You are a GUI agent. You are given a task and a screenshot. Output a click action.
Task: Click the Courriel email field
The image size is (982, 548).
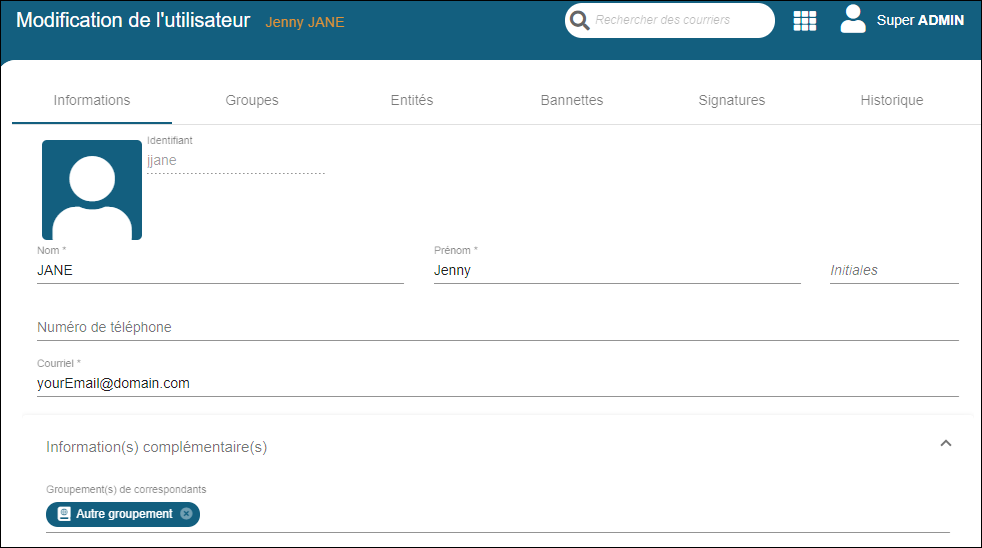(x=497, y=383)
